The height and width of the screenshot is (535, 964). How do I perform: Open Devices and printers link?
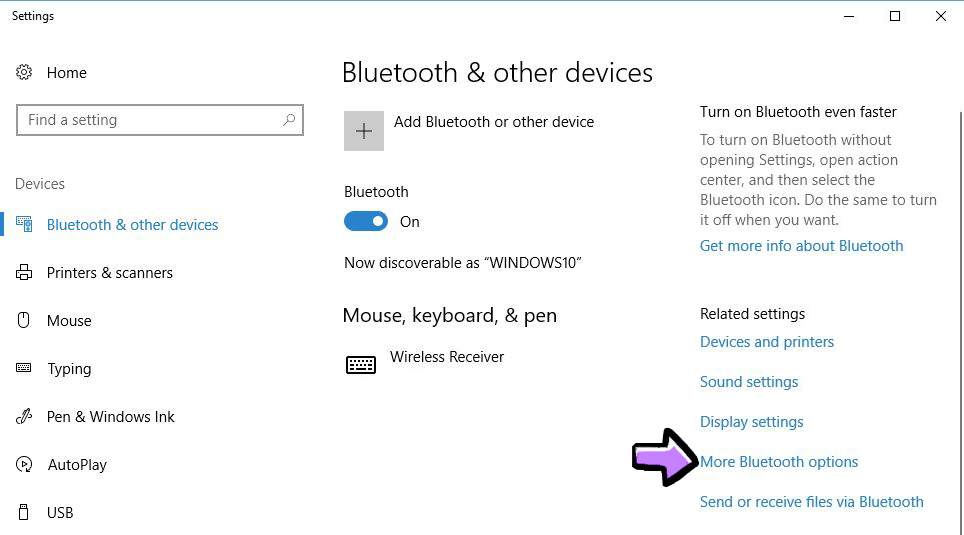(767, 342)
